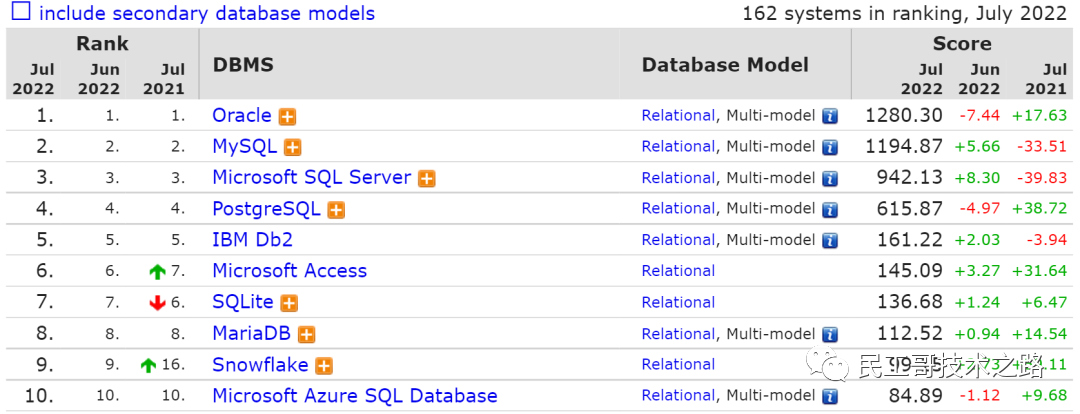
Task: Expand the MariaDB plus icon
Action: pyautogui.click(x=306, y=334)
